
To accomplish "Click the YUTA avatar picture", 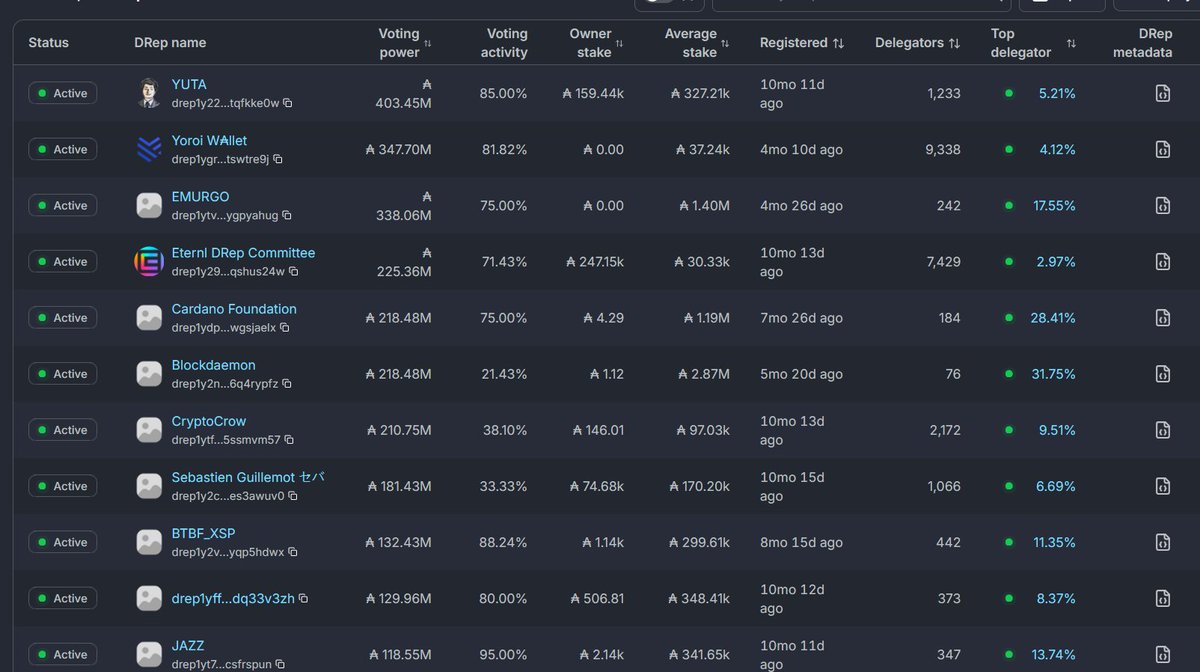I will pos(148,93).
